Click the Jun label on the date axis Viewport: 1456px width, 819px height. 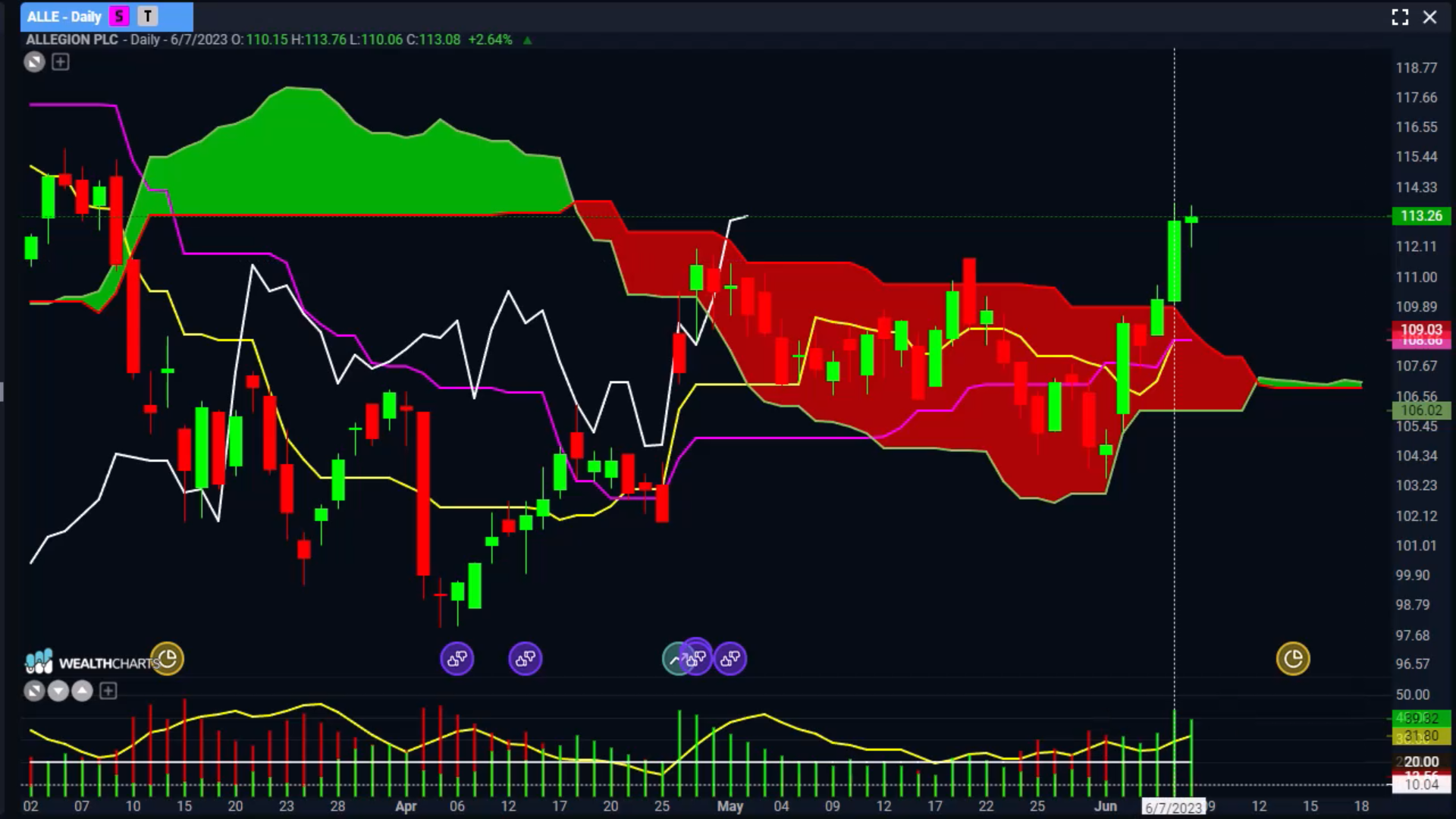1106,806
